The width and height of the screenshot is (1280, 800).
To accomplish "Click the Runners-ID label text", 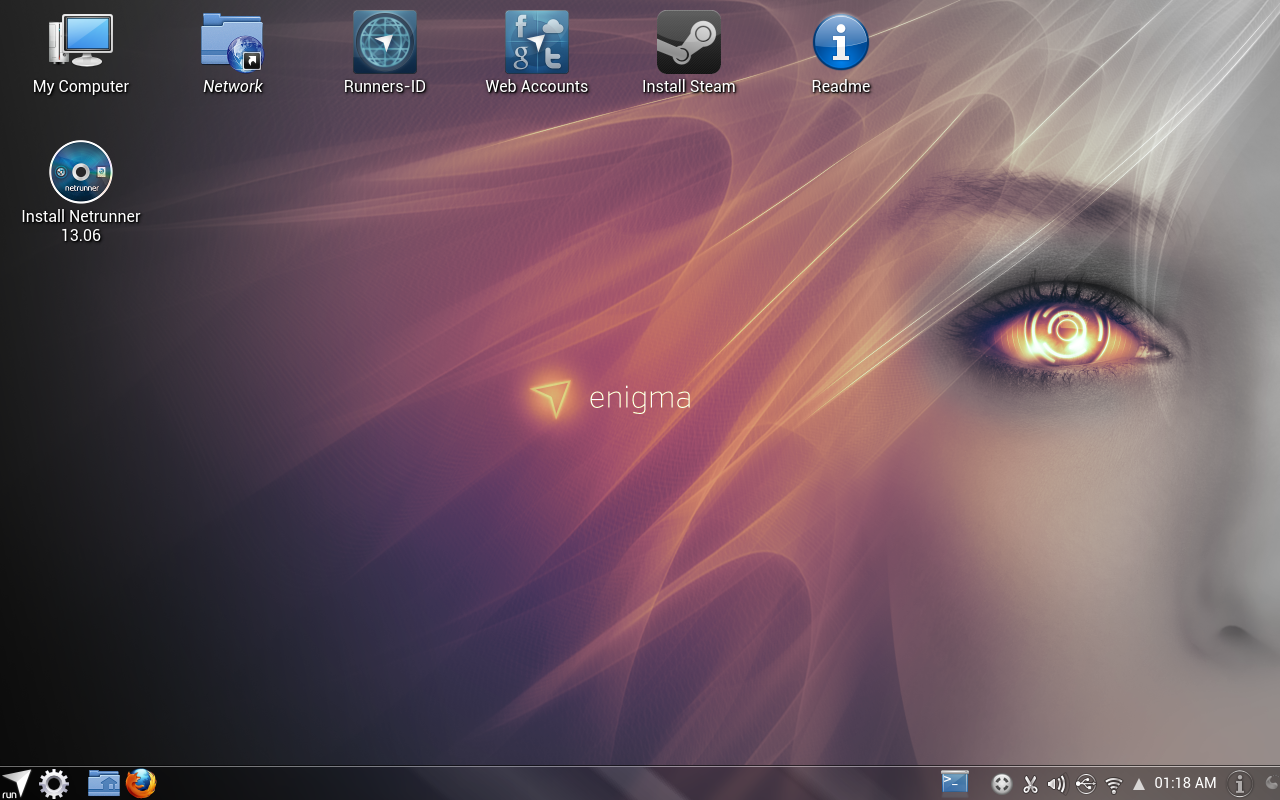I will tap(385, 87).
